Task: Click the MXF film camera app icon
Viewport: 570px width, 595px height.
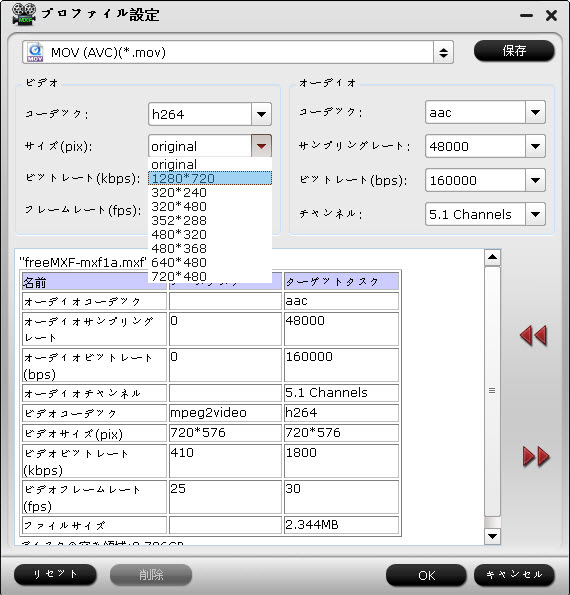Action: (x=24, y=14)
